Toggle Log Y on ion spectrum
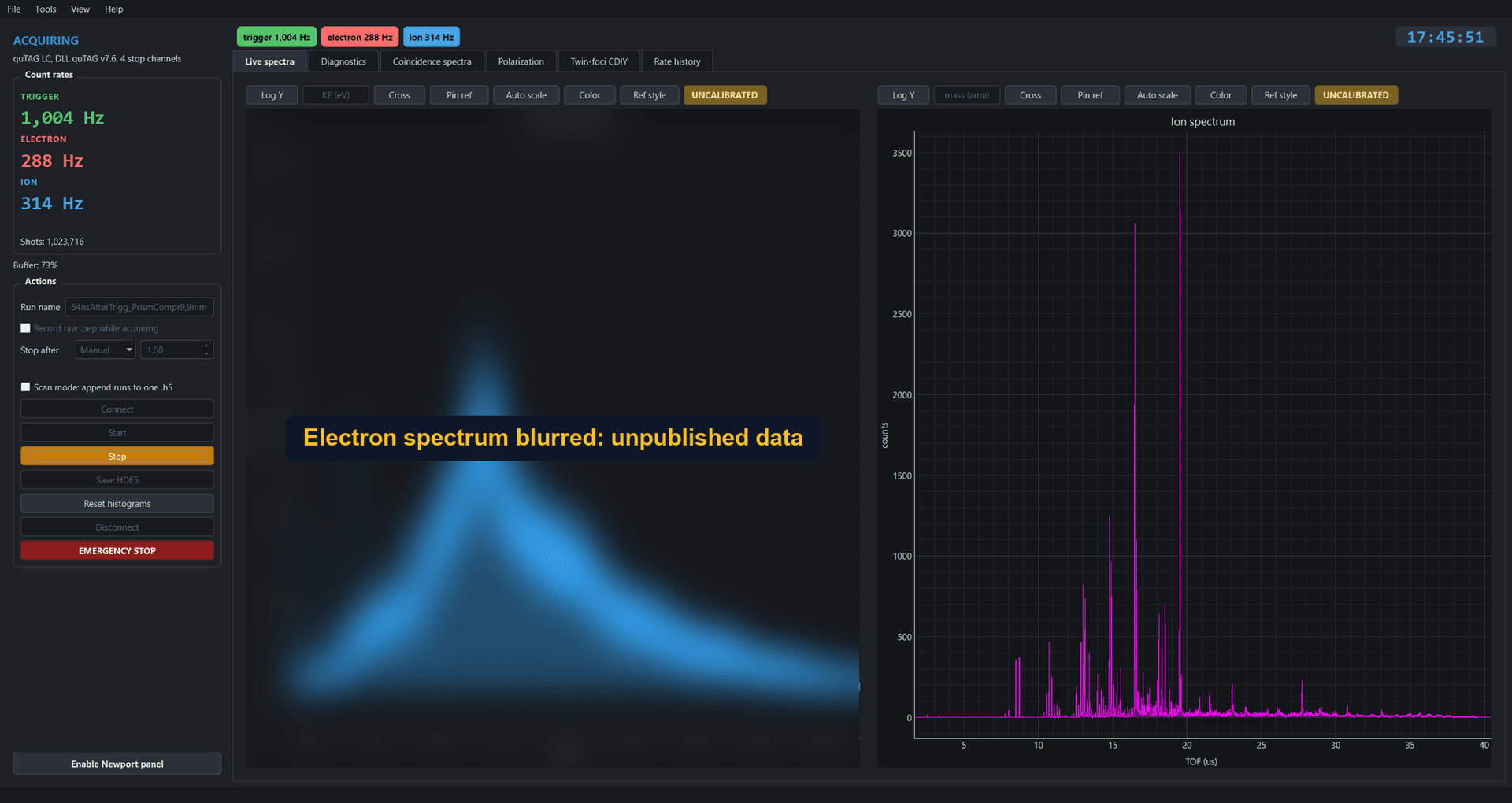 tap(903, 95)
